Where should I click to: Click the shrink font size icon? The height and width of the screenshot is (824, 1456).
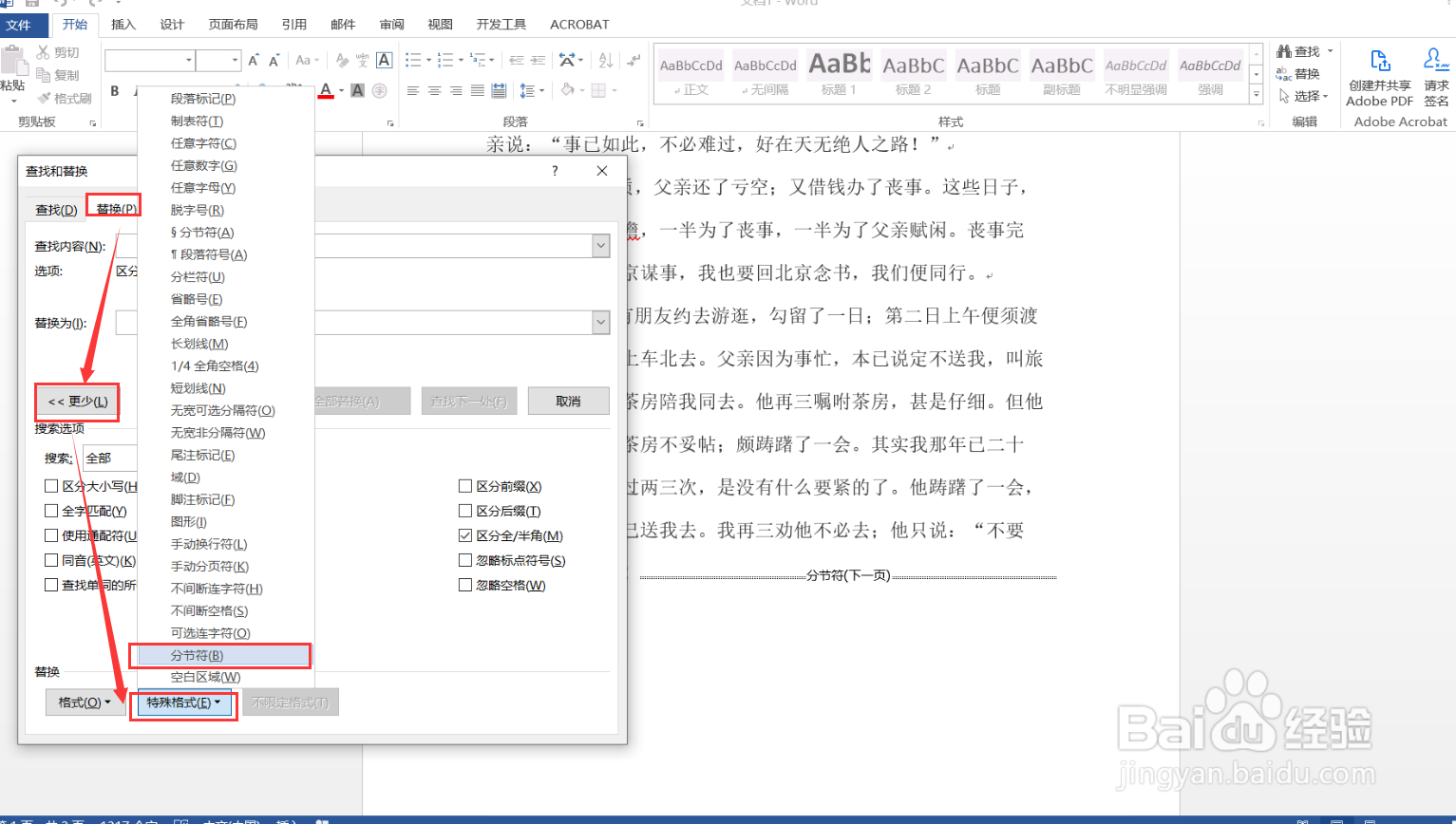(x=274, y=61)
